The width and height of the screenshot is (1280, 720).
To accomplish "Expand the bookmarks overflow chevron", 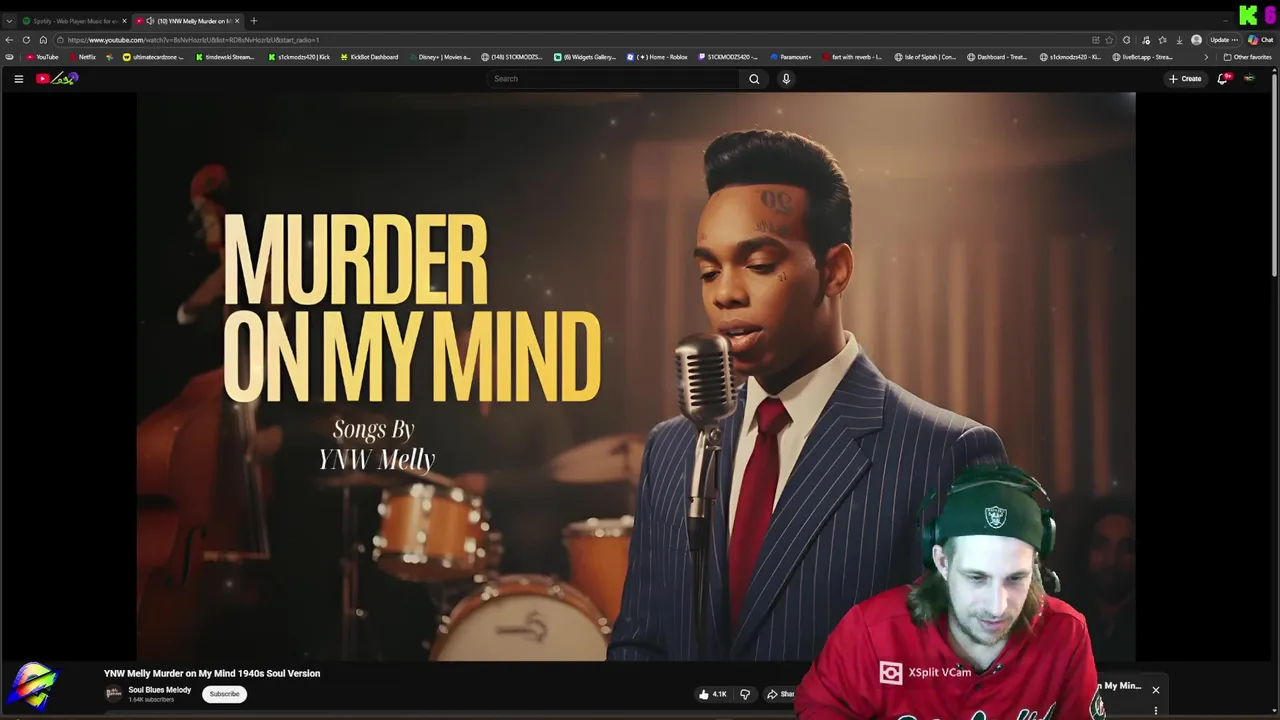I will [x=1205, y=57].
